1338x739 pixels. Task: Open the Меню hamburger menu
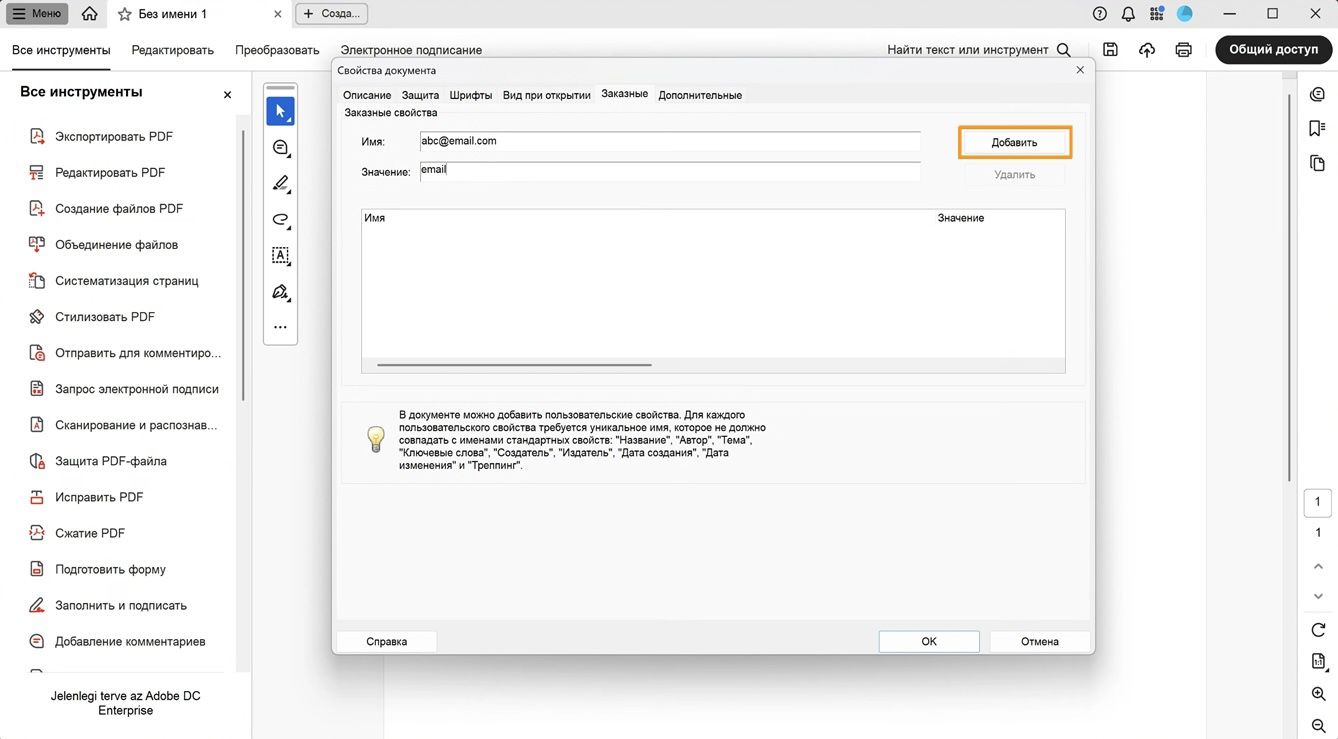click(37, 14)
